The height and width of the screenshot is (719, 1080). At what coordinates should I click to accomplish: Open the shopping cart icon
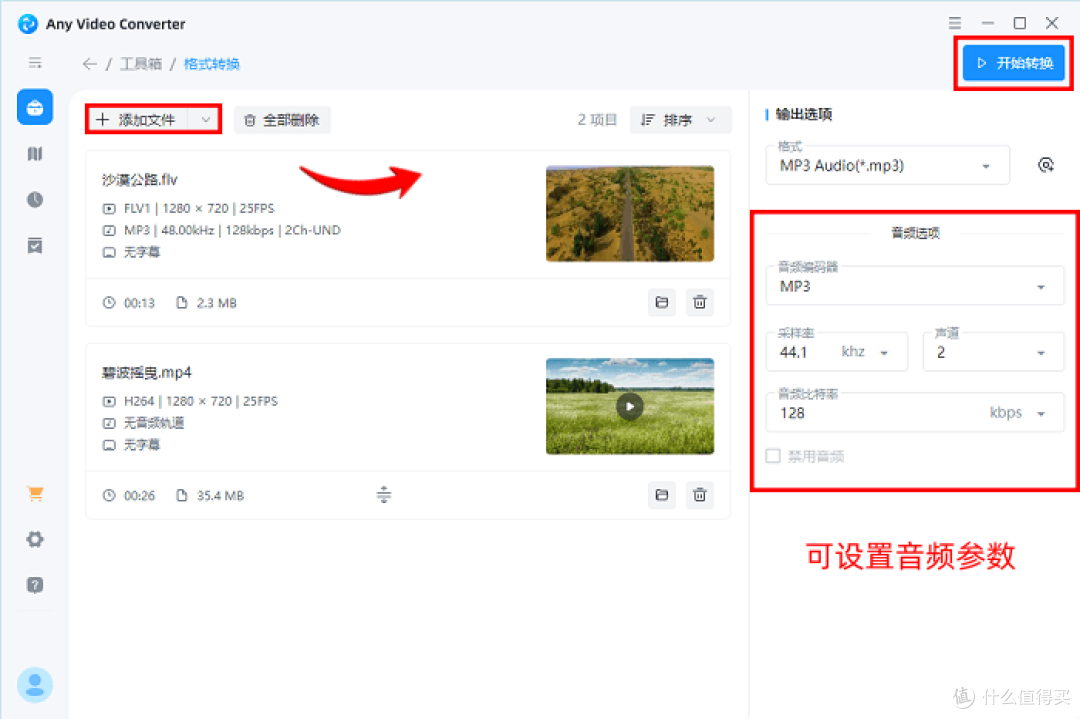click(35, 493)
